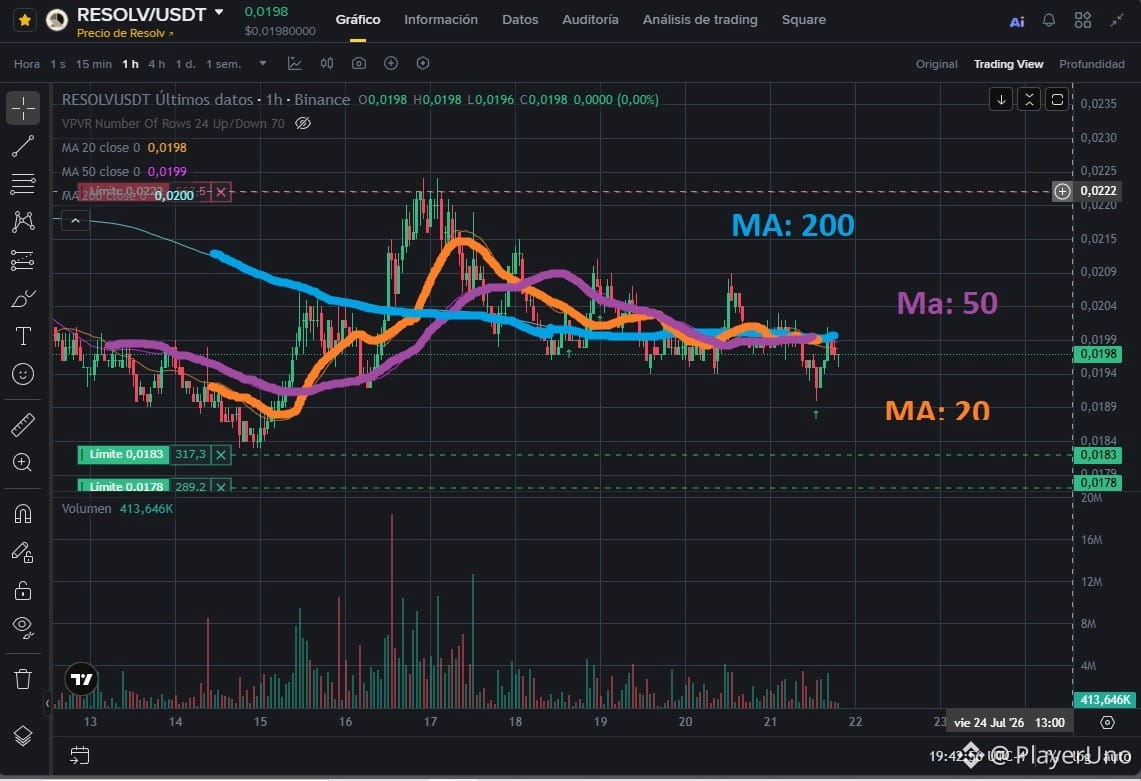The image size is (1141, 781).
Task: Cancel the Límite 0,0183 order with X
Action: point(221,455)
